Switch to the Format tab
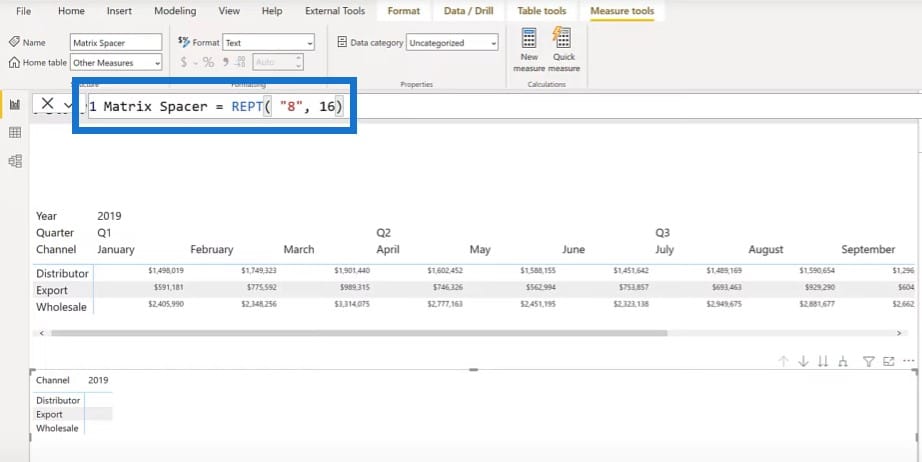The image size is (922, 462). point(404,11)
